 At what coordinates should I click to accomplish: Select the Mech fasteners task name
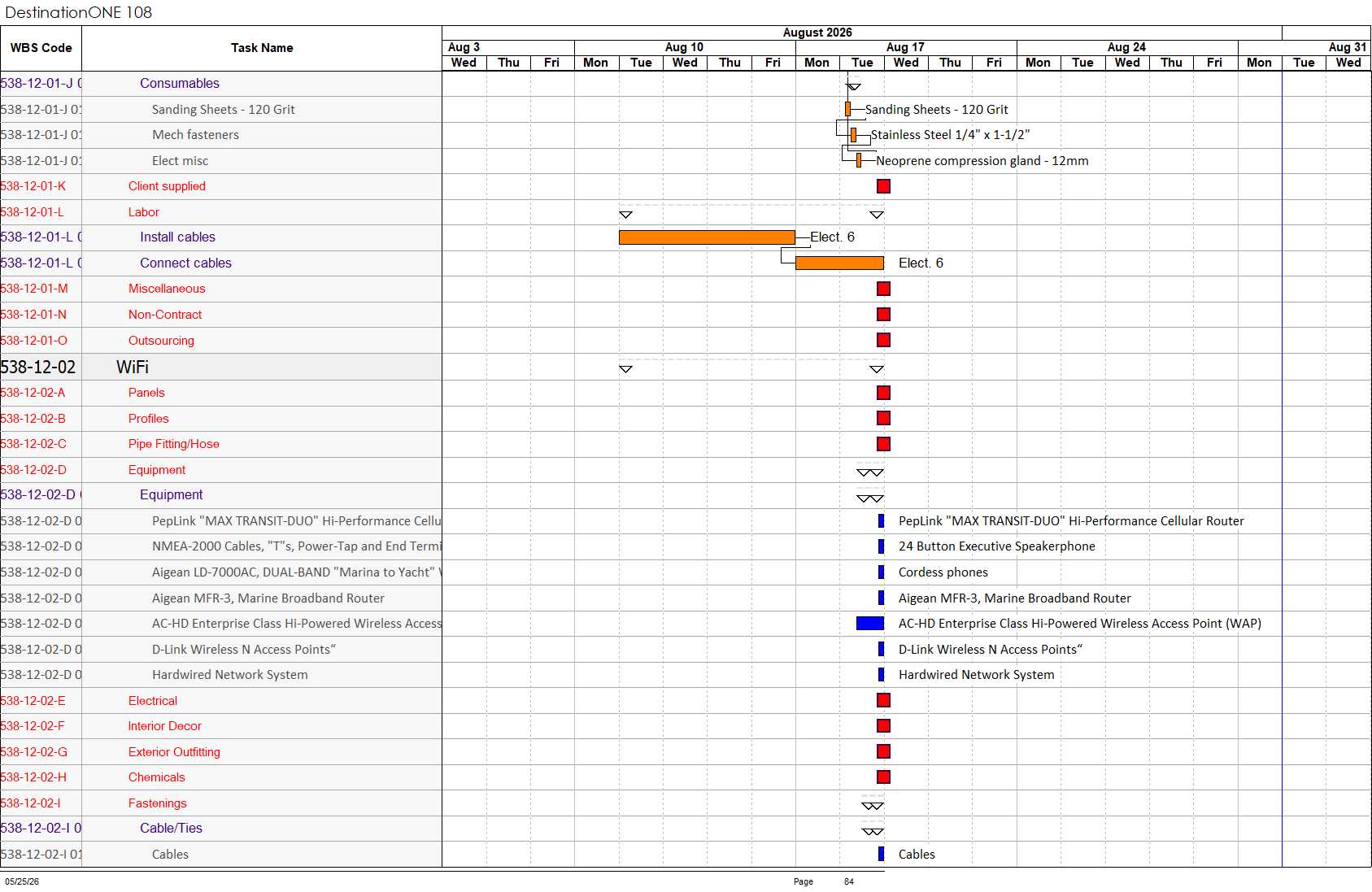click(195, 135)
